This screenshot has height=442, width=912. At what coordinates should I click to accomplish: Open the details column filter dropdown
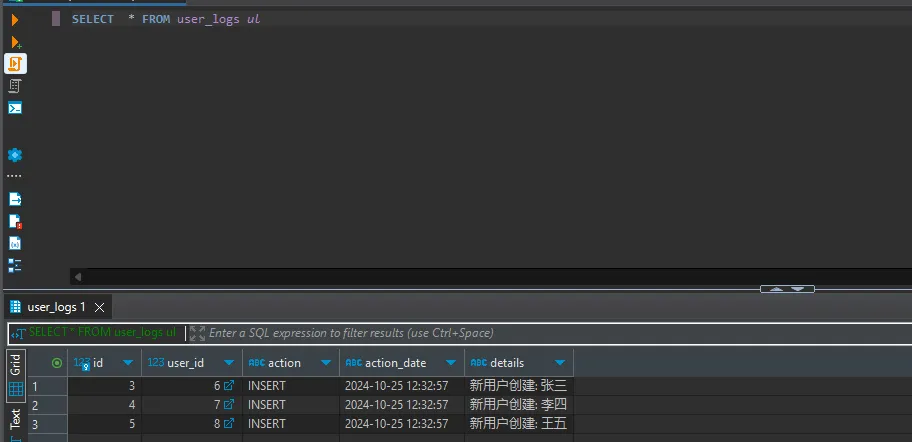560,363
